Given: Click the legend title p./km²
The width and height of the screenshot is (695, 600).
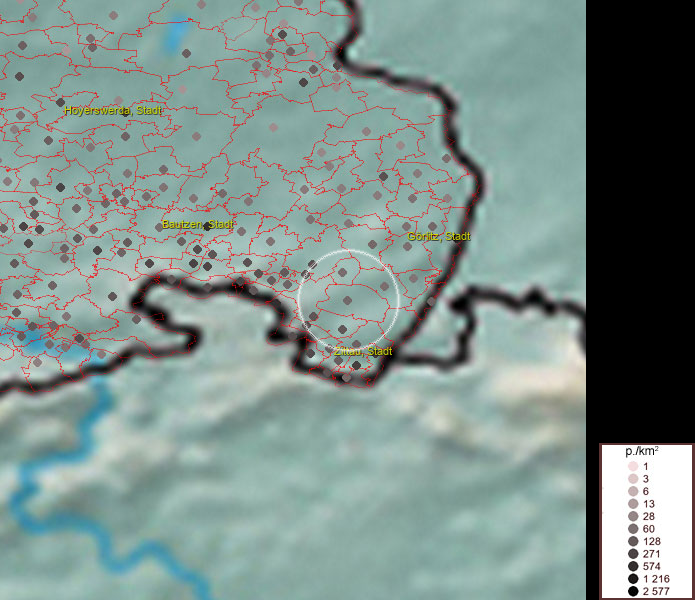Looking at the screenshot, I should click(642, 451).
